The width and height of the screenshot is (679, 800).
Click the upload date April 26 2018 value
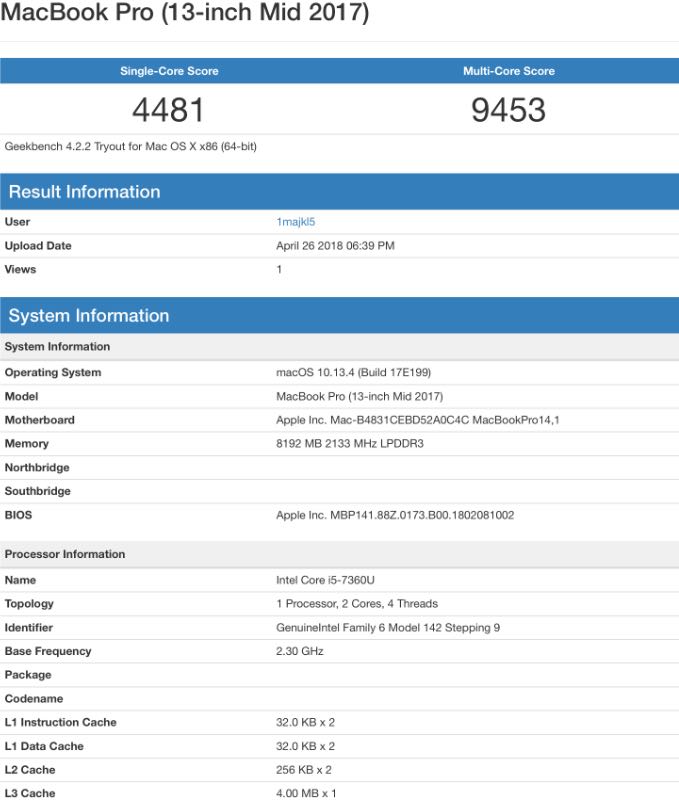[x=335, y=246]
